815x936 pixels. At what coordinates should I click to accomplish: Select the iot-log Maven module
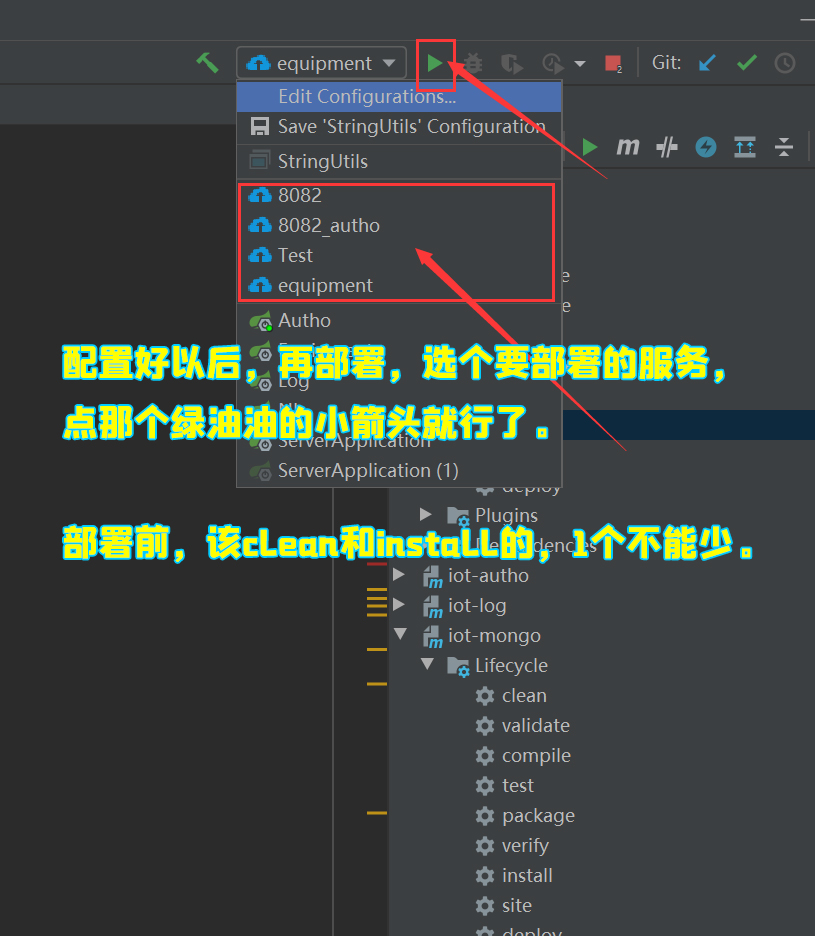tap(602, 605)
